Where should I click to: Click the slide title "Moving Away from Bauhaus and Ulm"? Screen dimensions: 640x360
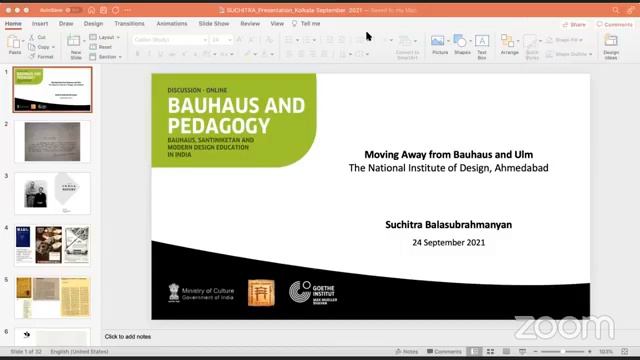(x=449, y=155)
